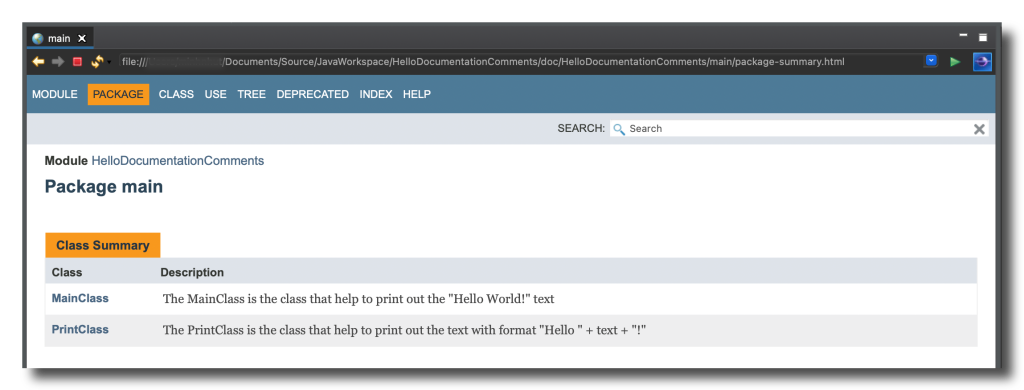Open the MODULE navigation item
This screenshot has width=1024, height=390.
point(55,94)
